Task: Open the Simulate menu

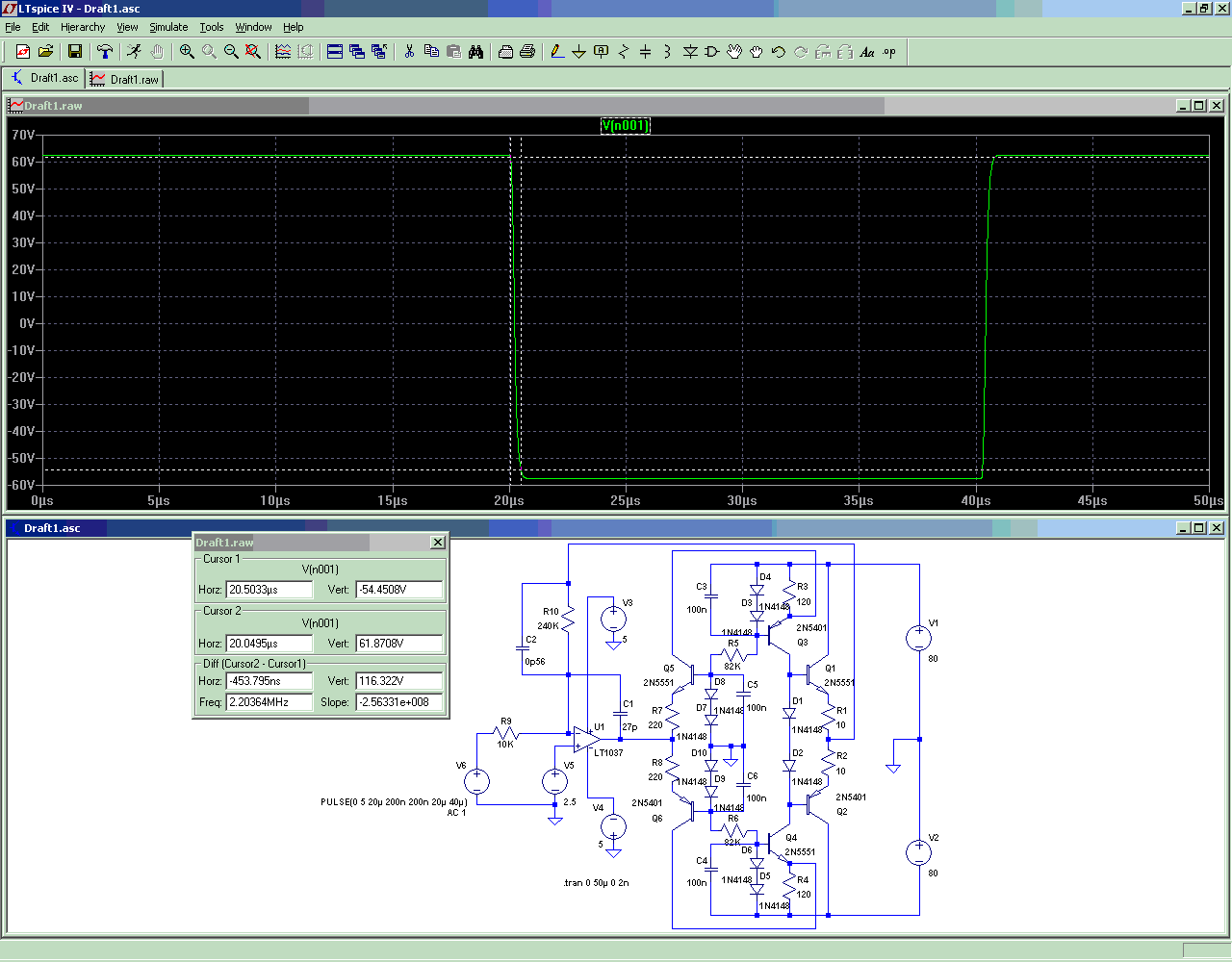Action: point(168,27)
